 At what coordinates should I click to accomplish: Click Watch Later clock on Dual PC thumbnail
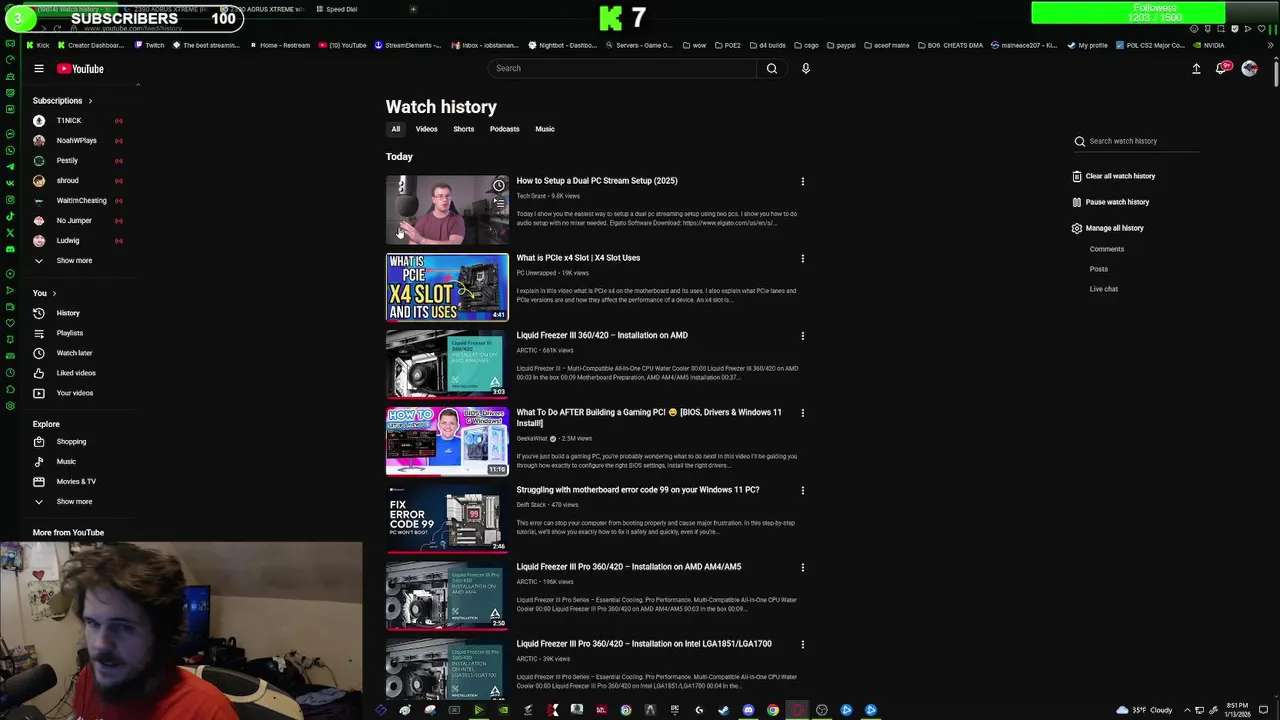(x=498, y=186)
